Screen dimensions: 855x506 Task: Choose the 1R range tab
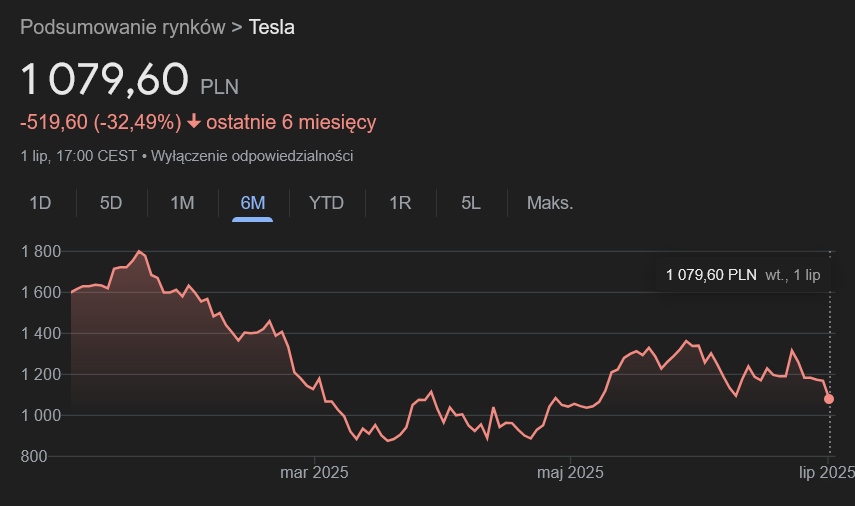[x=400, y=203]
